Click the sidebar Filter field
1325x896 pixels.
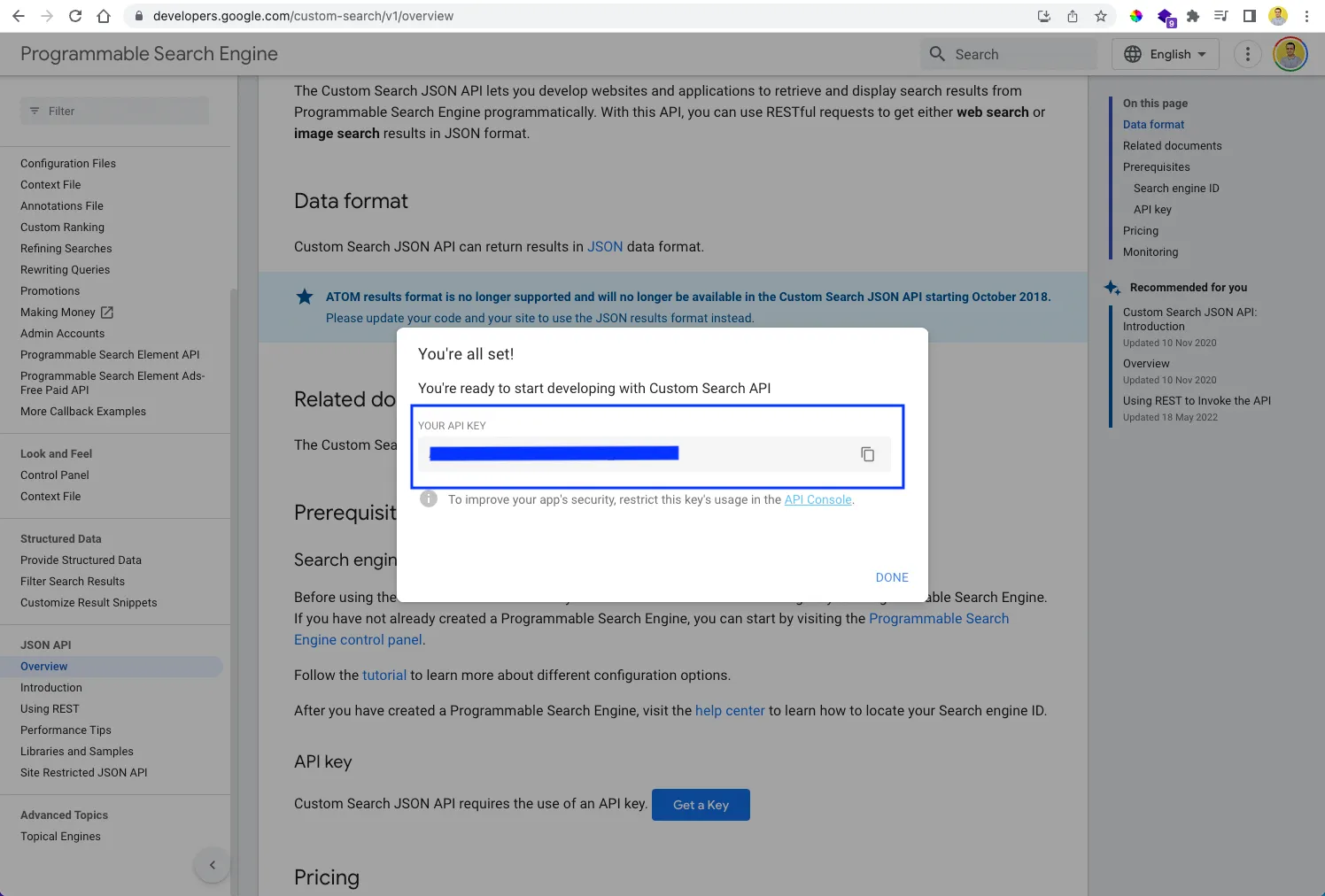pos(115,111)
